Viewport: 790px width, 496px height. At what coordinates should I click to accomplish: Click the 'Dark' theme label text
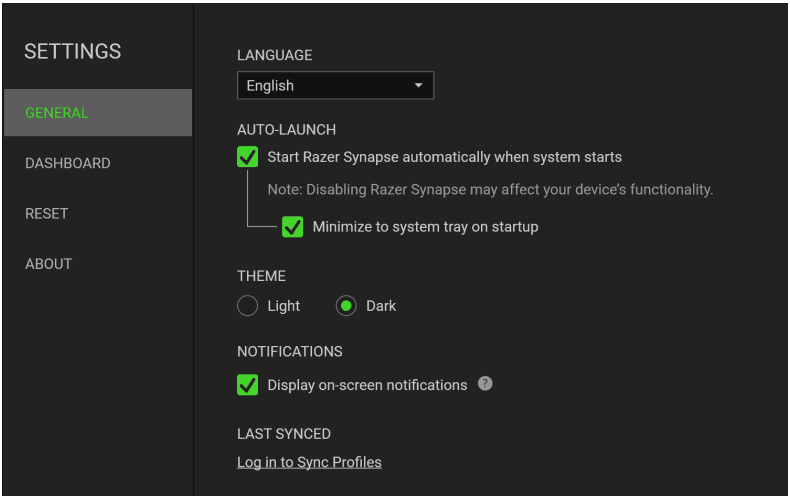(381, 306)
